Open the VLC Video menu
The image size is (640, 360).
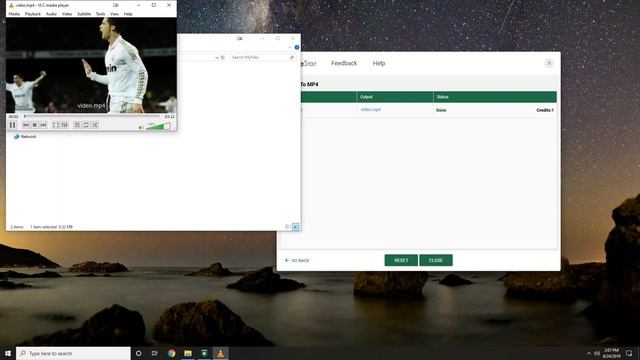pos(67,14)
